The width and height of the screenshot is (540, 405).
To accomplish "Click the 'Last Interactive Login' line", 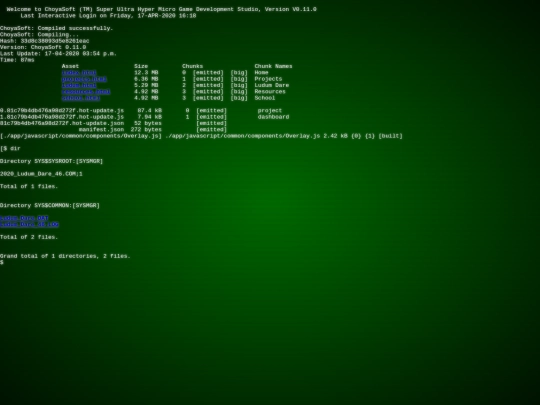I will tap(108, 16).
